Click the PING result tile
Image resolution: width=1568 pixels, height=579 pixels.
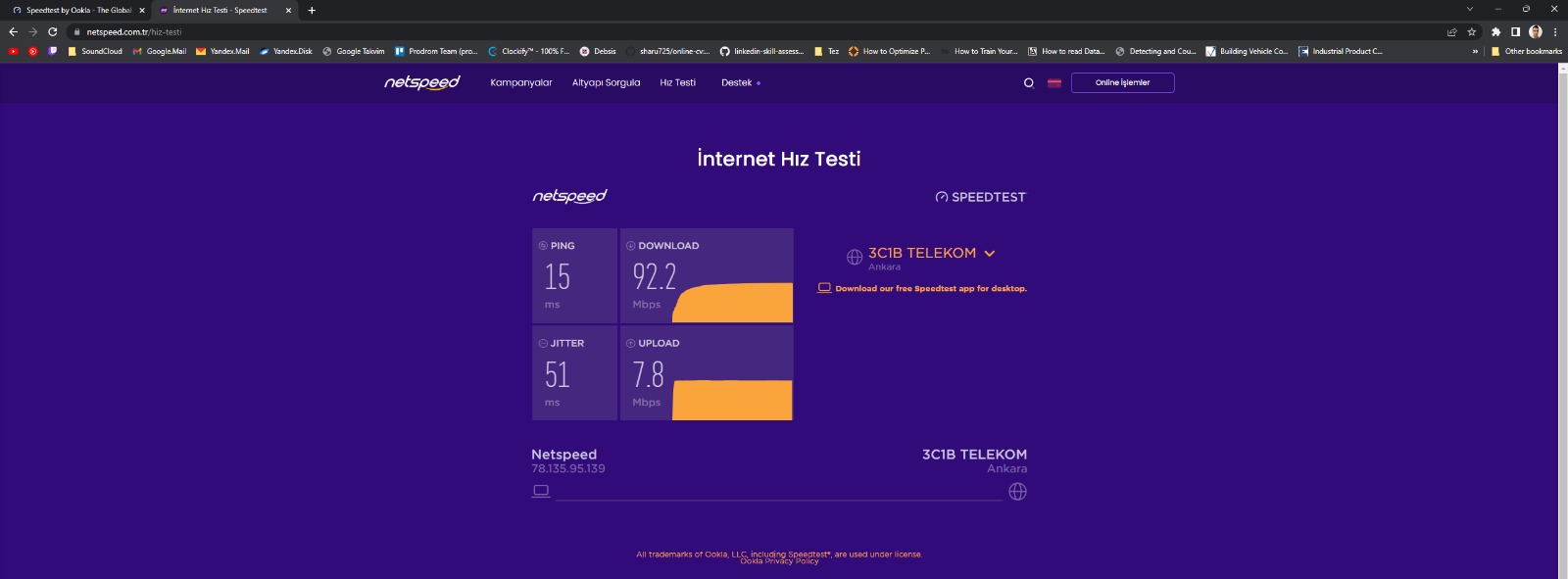click(574, 275)
